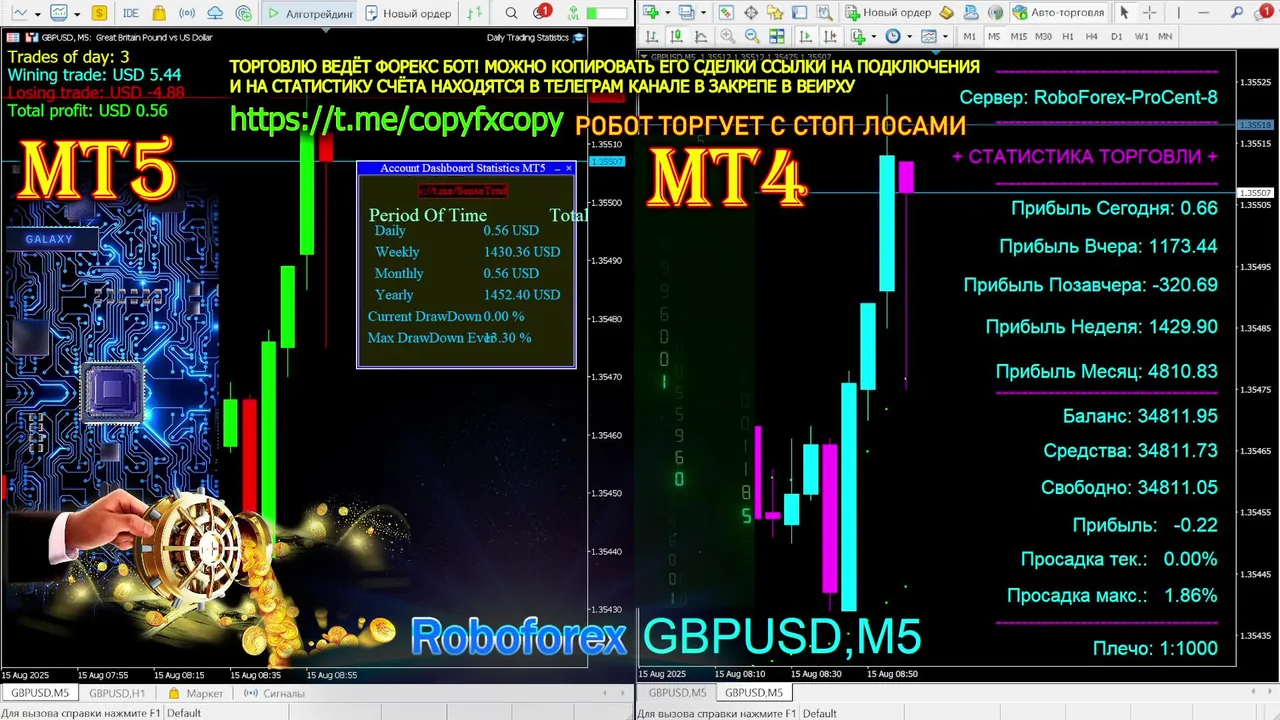
Task: Select the MT4 cursor arrow tool
Action: [x=1124, y=13]
